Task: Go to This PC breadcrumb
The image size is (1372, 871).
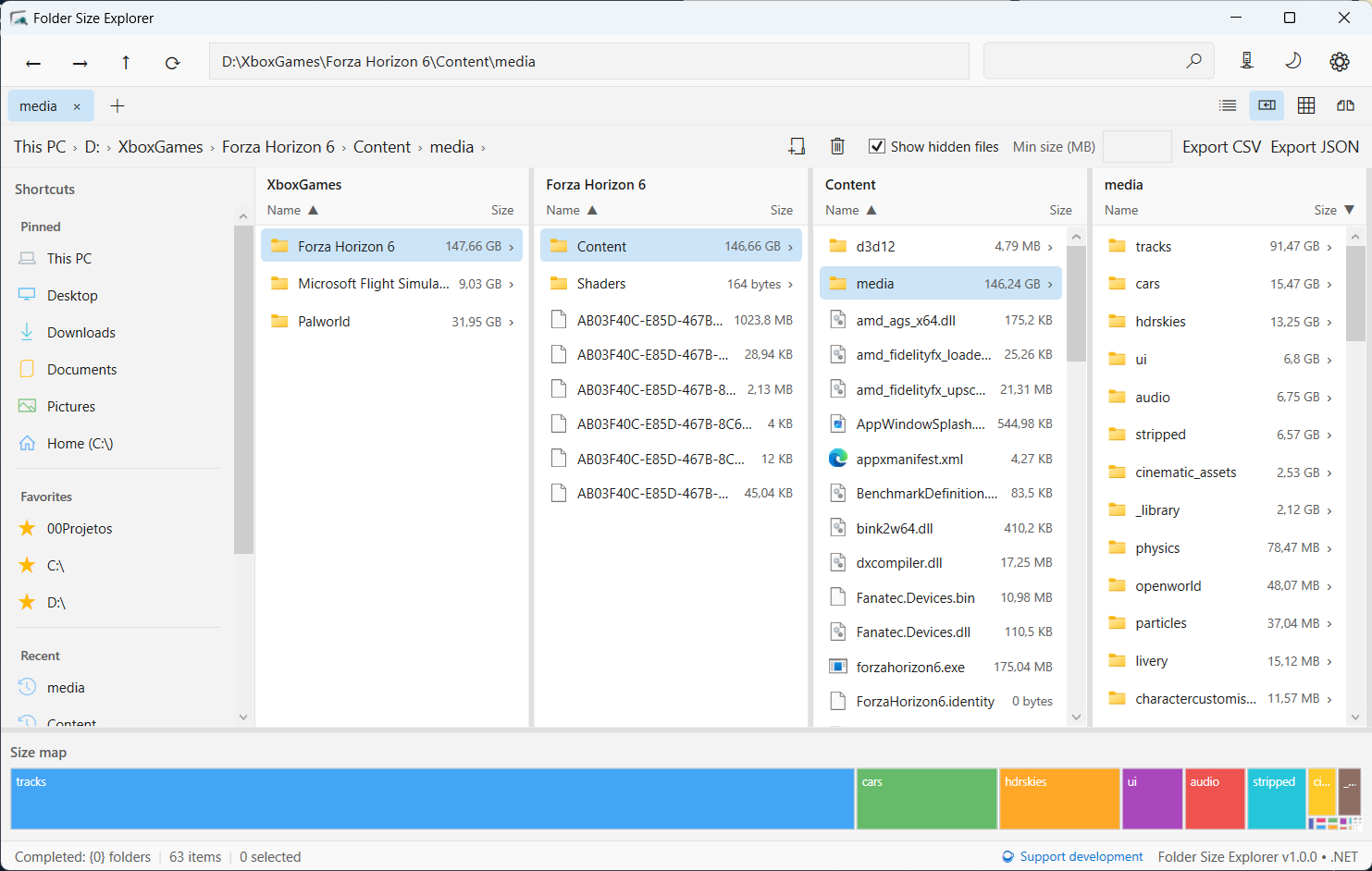Action: click(40, 147)
